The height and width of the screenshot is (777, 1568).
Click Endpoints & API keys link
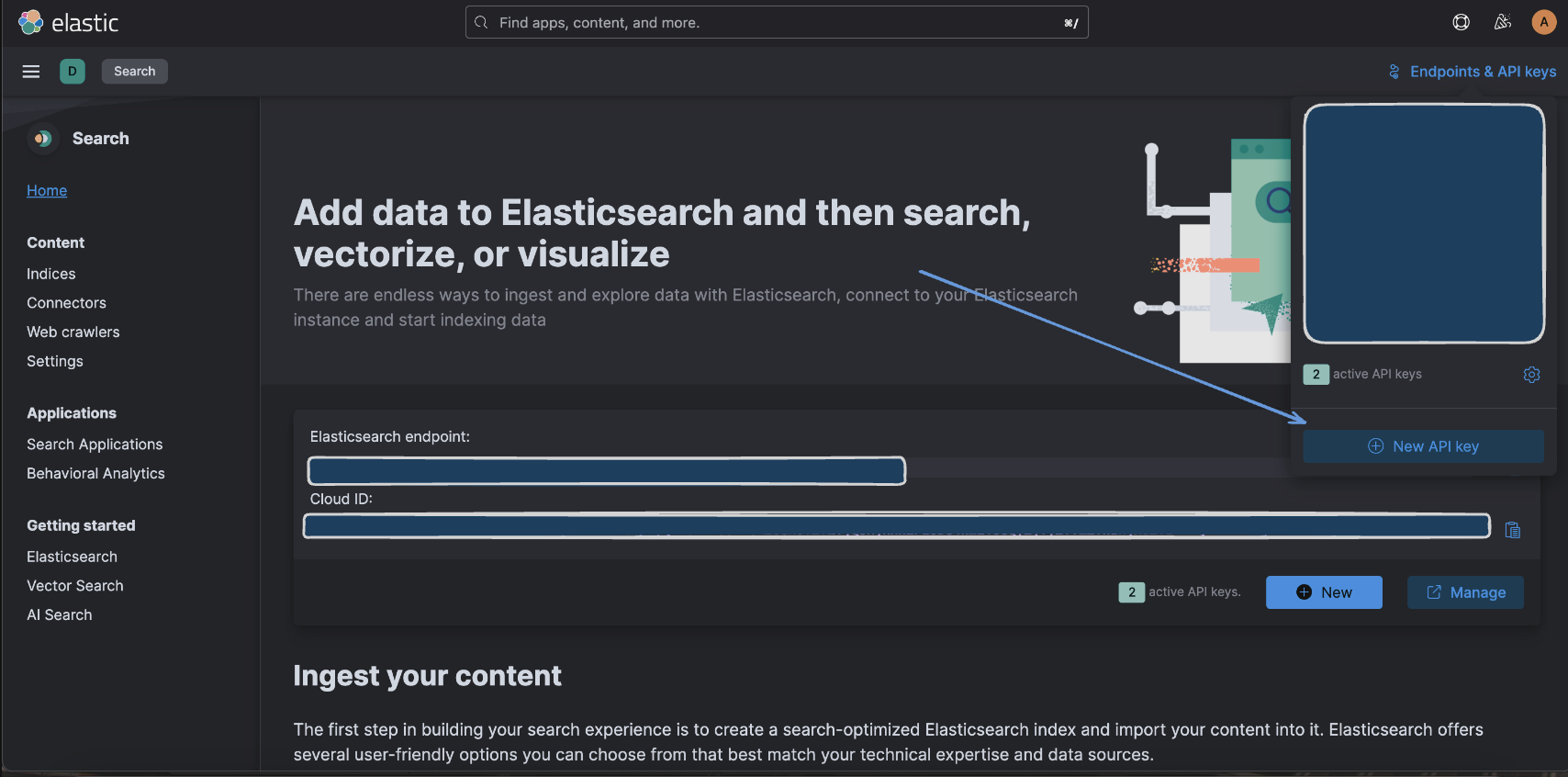click(1473, 72)
